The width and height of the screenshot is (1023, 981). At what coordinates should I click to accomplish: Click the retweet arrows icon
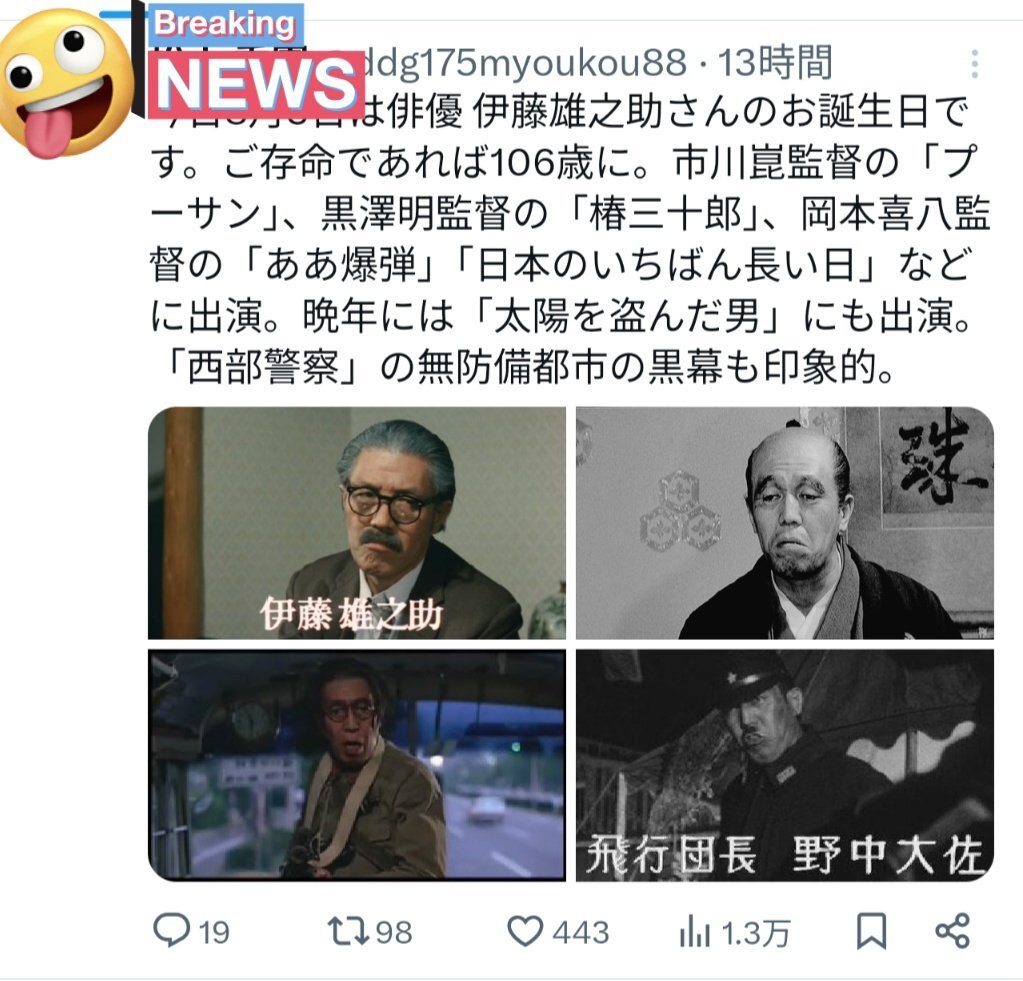pyautogui.click(x=348, y=931)
